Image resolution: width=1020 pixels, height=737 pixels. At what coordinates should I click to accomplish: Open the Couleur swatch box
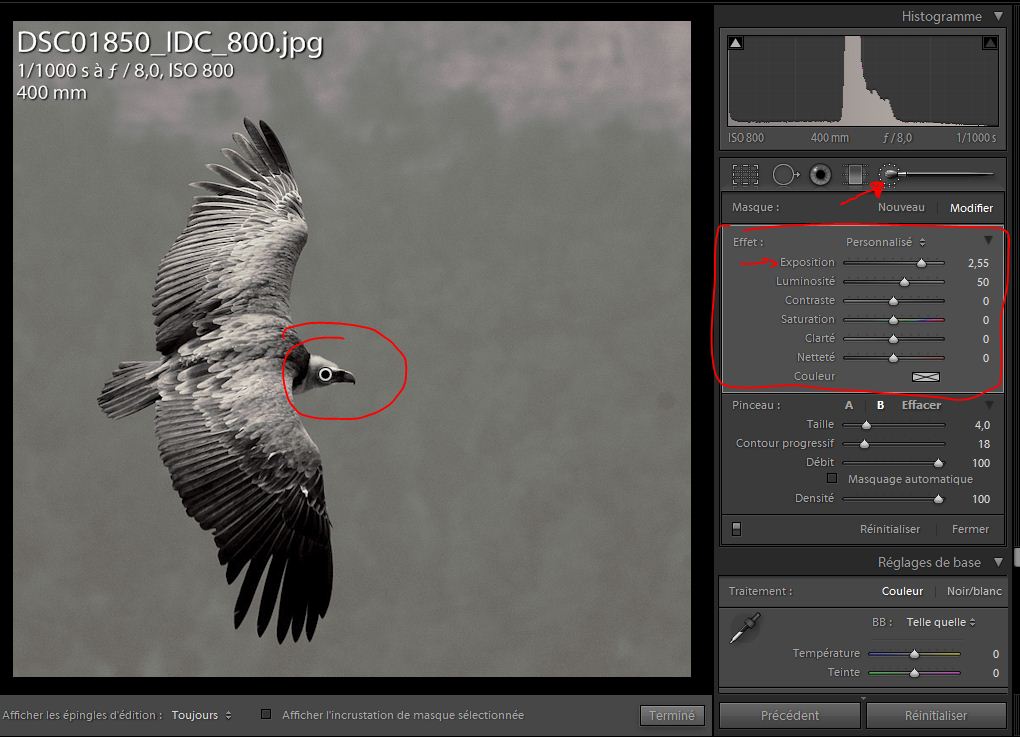point(926,377)
